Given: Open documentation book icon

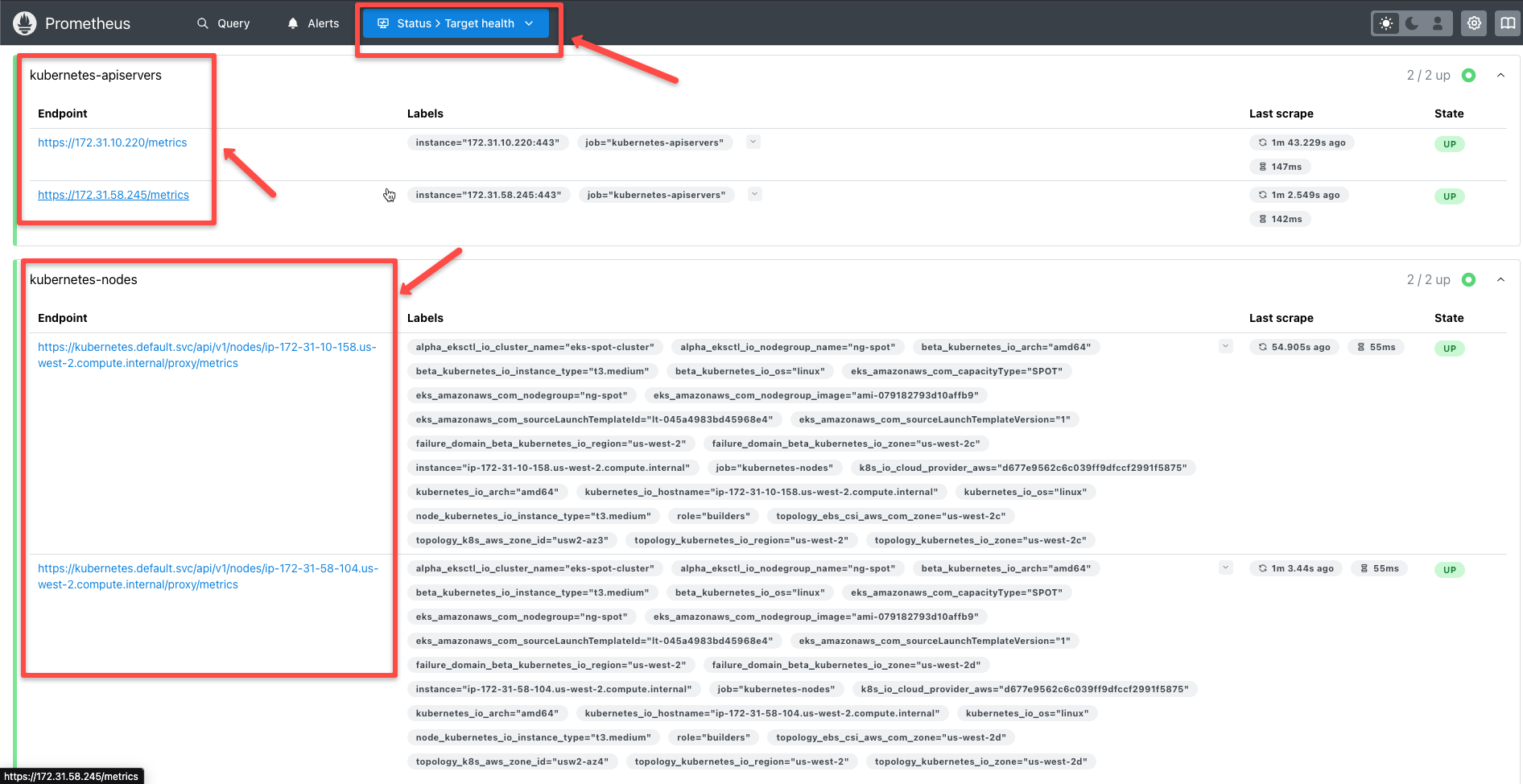Looking at the screenshot, I should [1507, 23].
